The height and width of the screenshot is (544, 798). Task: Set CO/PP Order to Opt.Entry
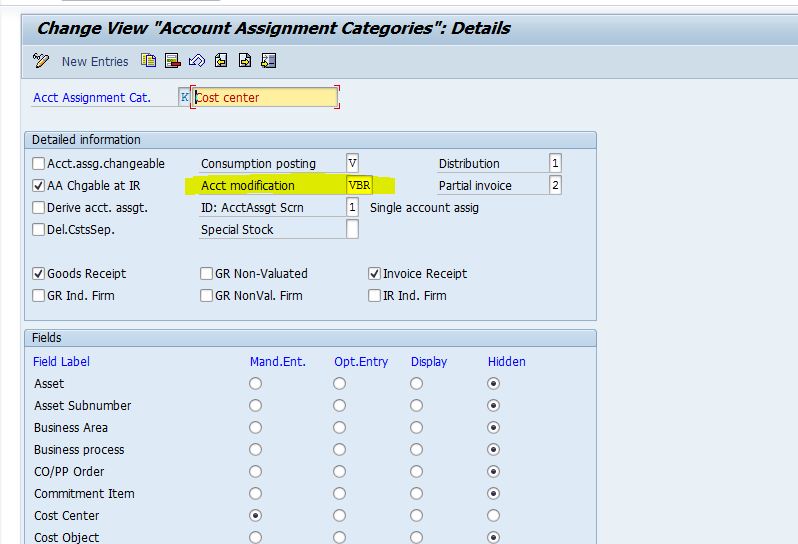pos(339,471)
